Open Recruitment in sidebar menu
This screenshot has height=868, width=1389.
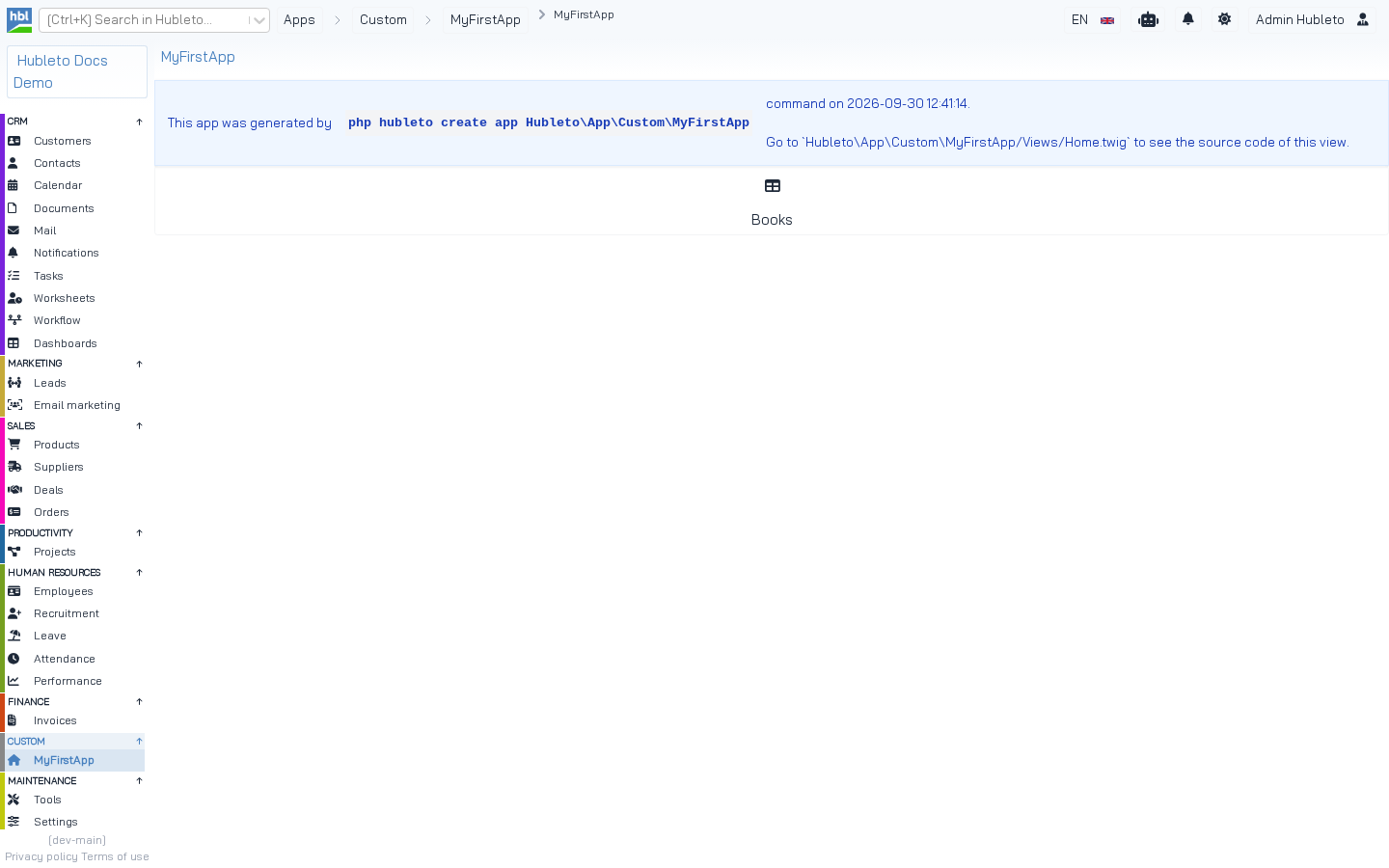tap(74, 613)
